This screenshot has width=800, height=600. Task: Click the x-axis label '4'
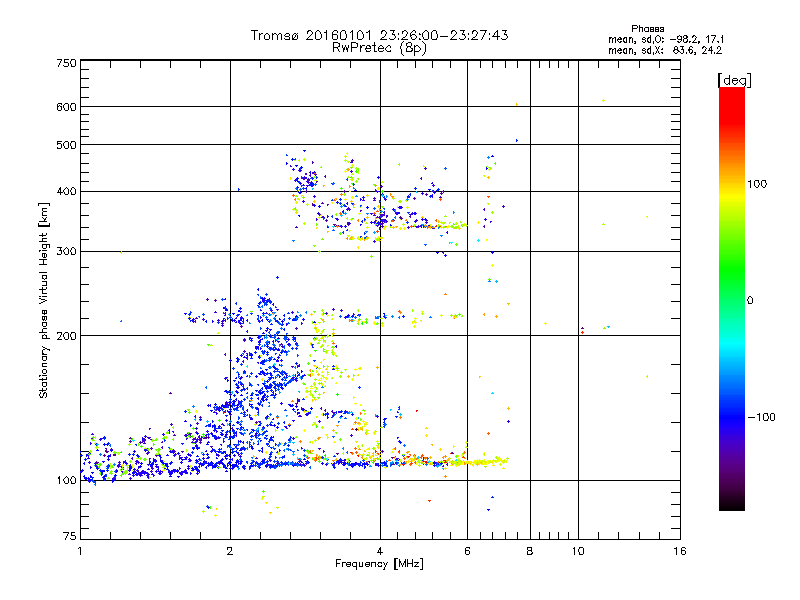pos(380,551)
